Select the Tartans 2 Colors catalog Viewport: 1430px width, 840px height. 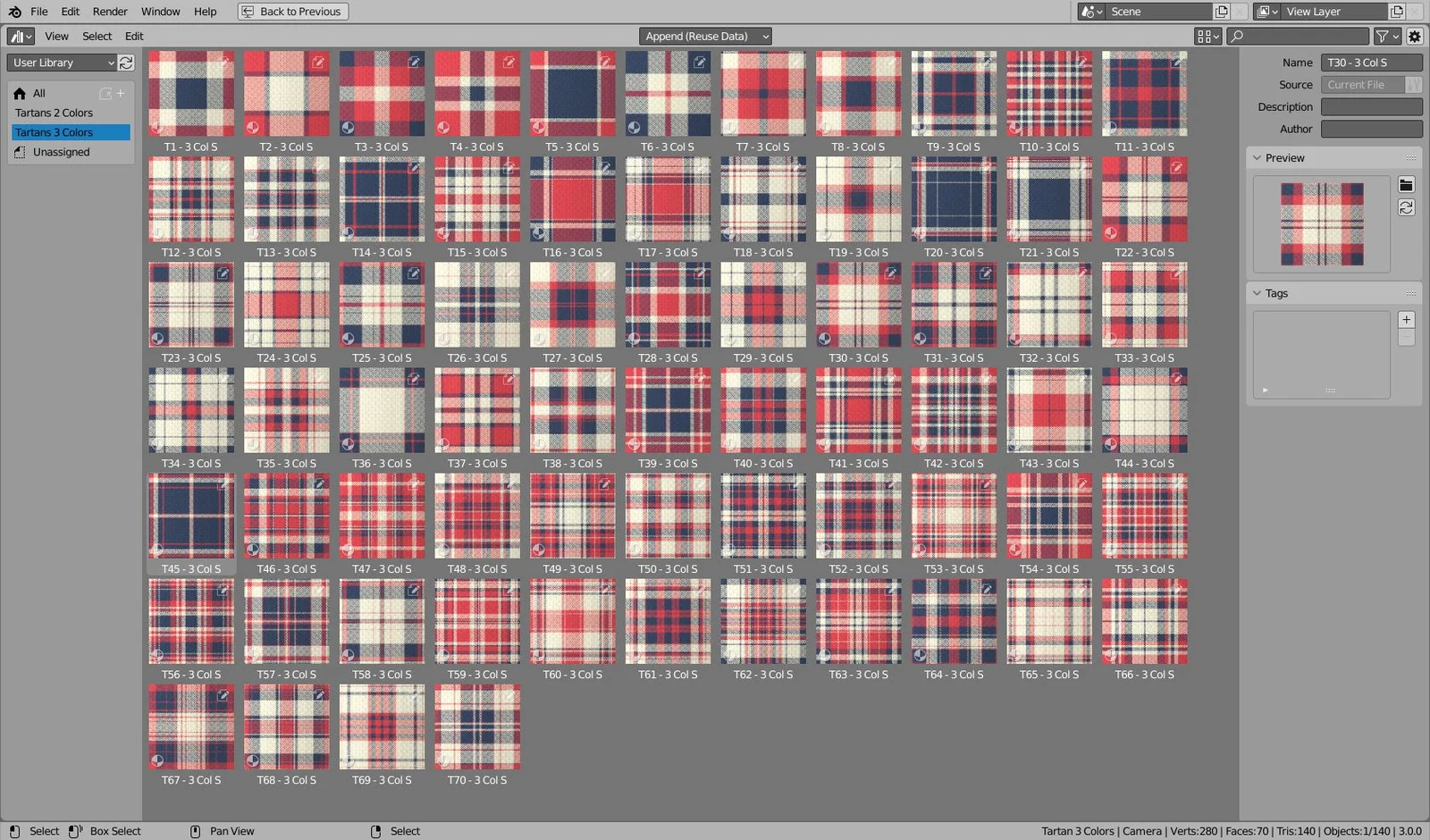click(54, 113)
